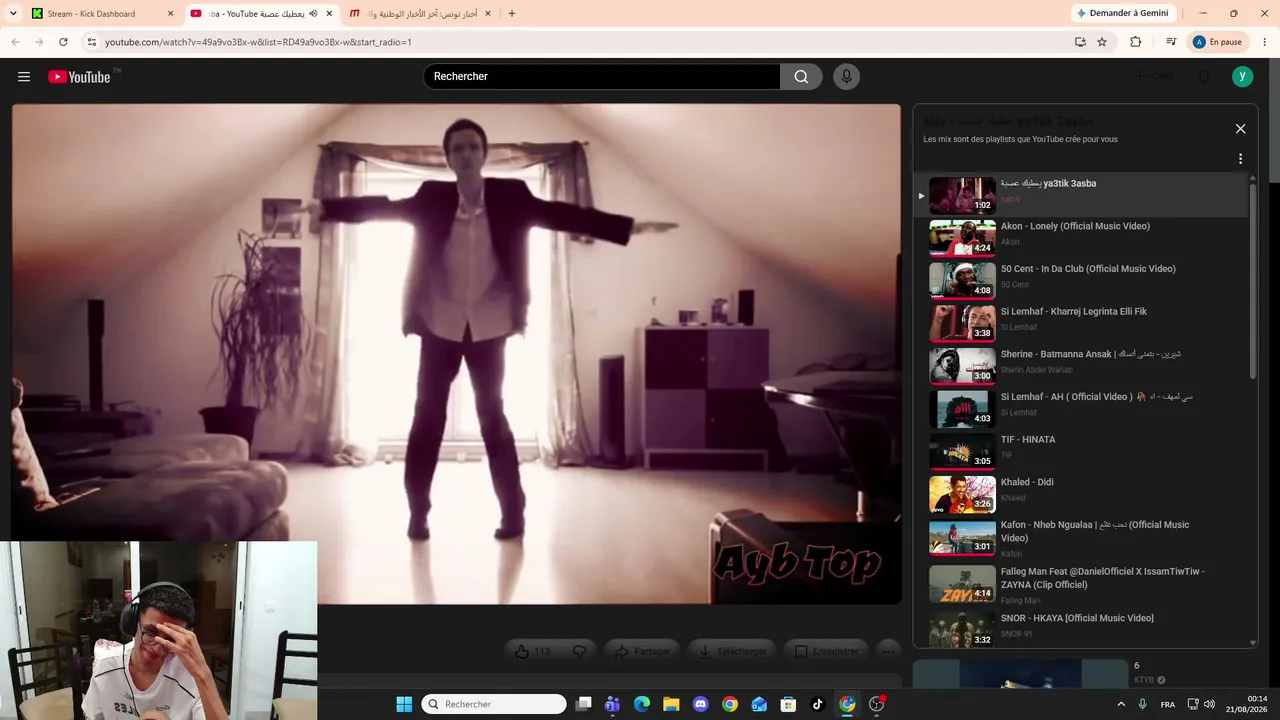Open Microsoft Store from taskbar
The width and height of the screenshot is (1280, 720).
(788, 704)
